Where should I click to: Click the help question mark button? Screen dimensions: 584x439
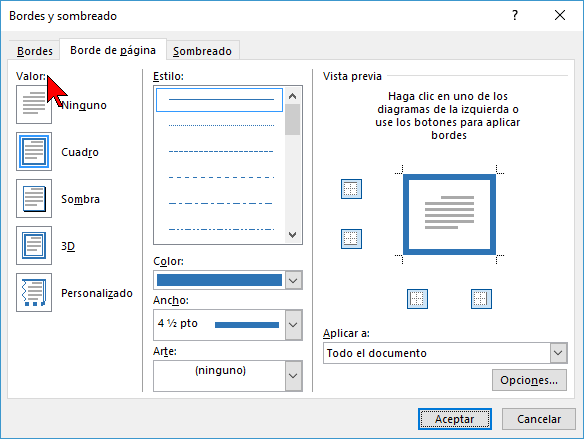(515, 15)
